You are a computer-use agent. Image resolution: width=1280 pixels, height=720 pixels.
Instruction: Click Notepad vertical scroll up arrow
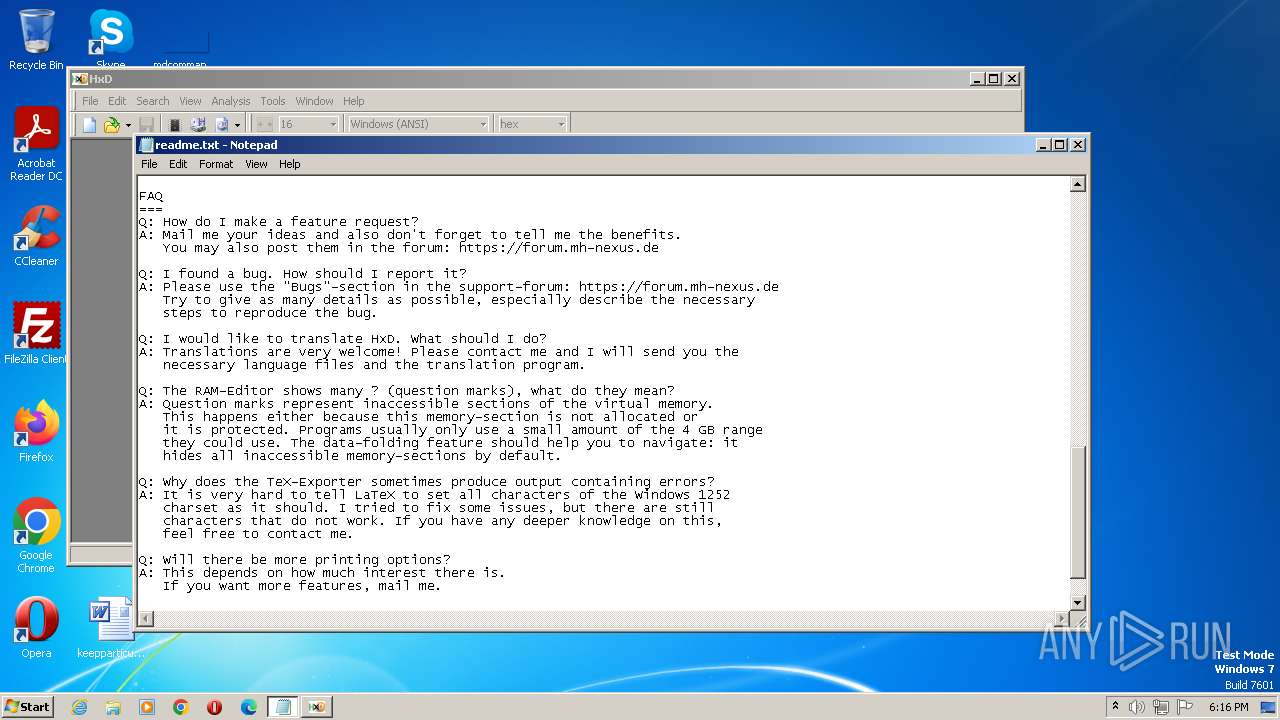1078,184
